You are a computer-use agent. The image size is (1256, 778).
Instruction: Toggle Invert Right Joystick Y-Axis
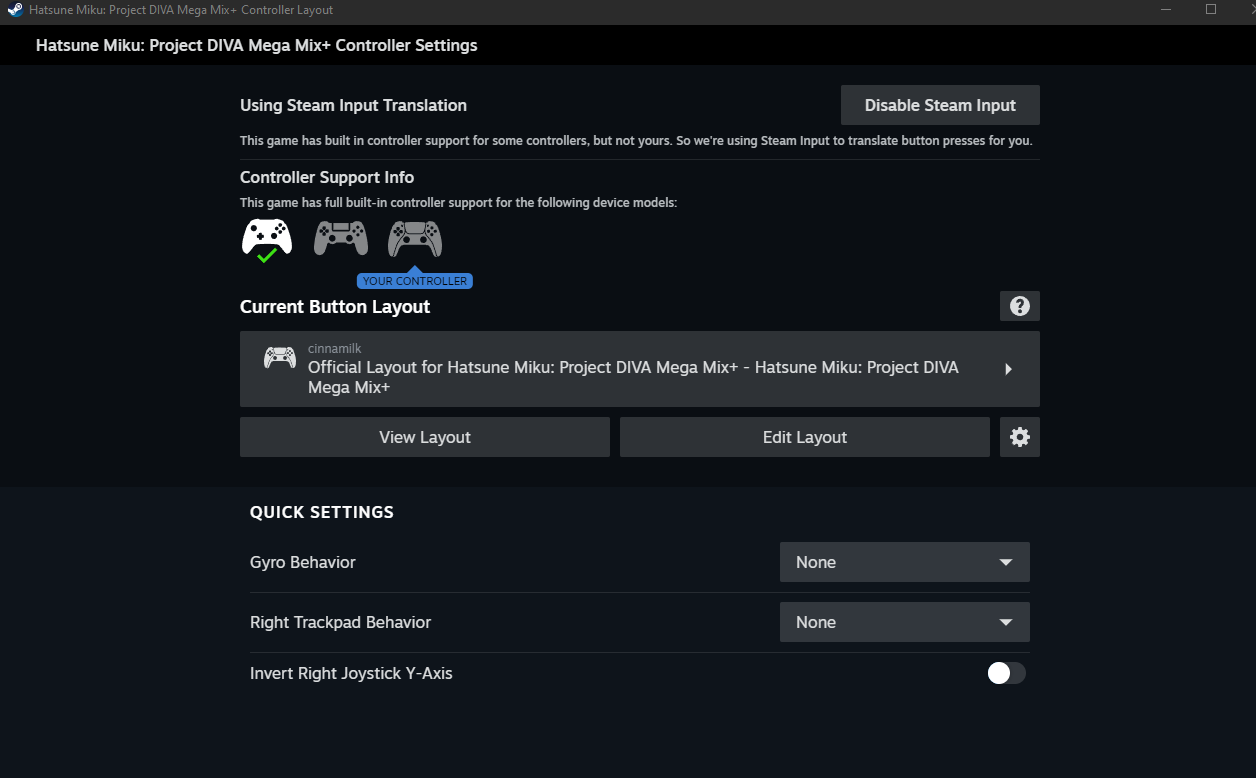tap(1006, 673)
